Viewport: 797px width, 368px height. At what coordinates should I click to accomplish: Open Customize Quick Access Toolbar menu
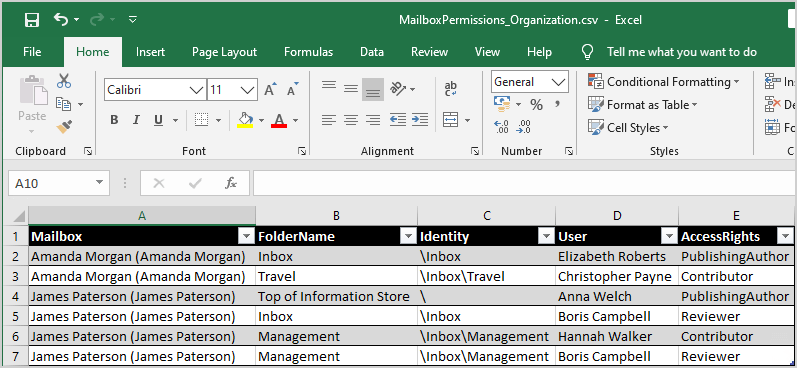click(133, 20)
